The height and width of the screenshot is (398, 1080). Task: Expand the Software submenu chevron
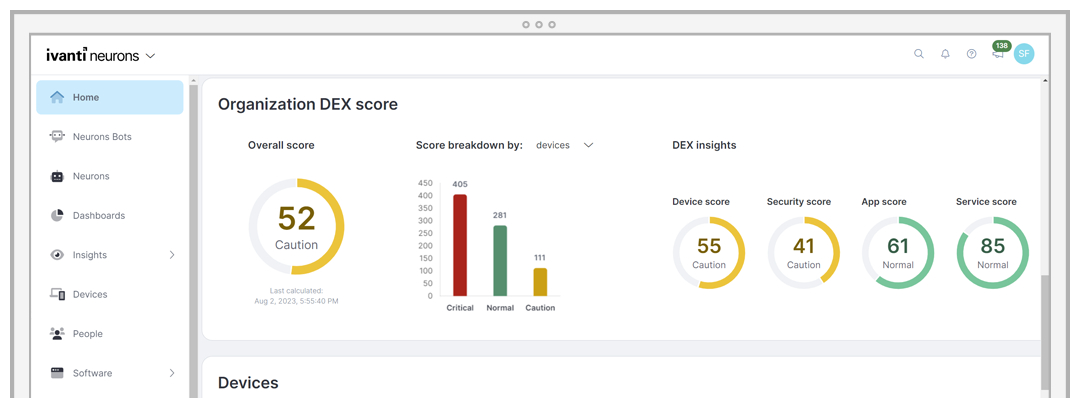(x=172, y=373)
